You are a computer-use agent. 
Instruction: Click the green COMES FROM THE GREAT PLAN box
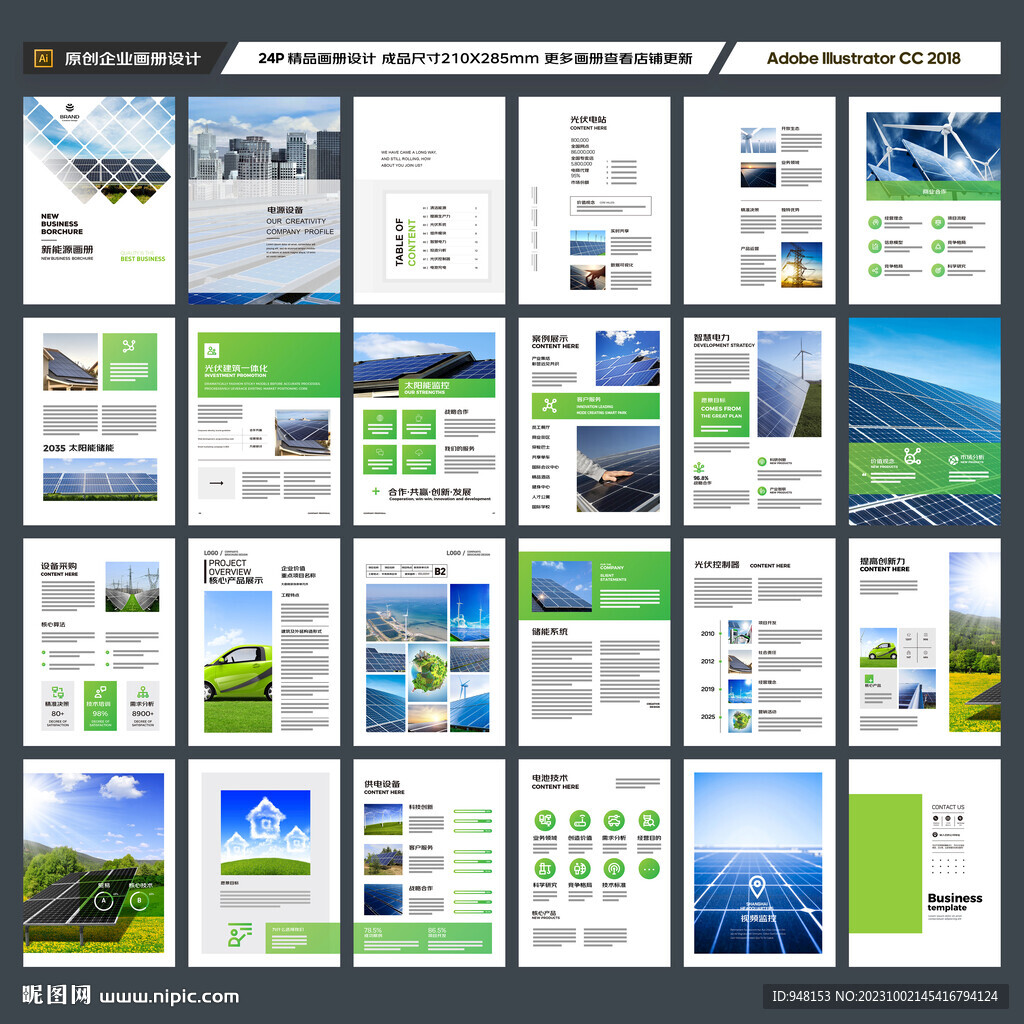point(721,415)
